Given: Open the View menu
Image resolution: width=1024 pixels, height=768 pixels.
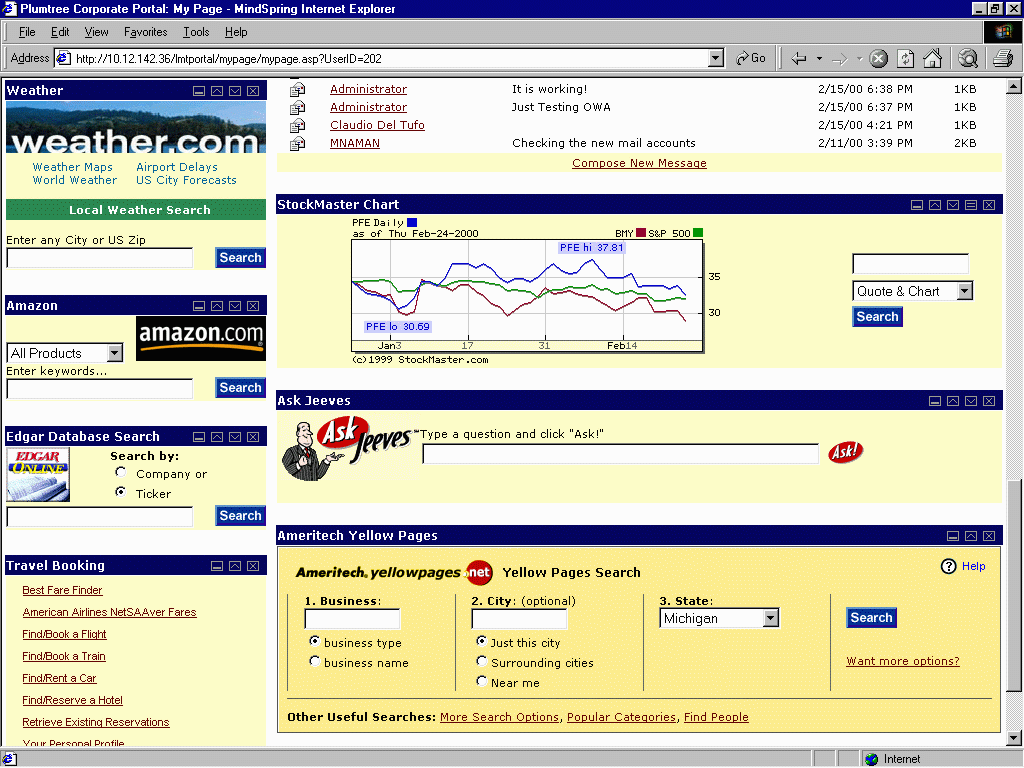Looking at the screenshot, I should (97, 32).
